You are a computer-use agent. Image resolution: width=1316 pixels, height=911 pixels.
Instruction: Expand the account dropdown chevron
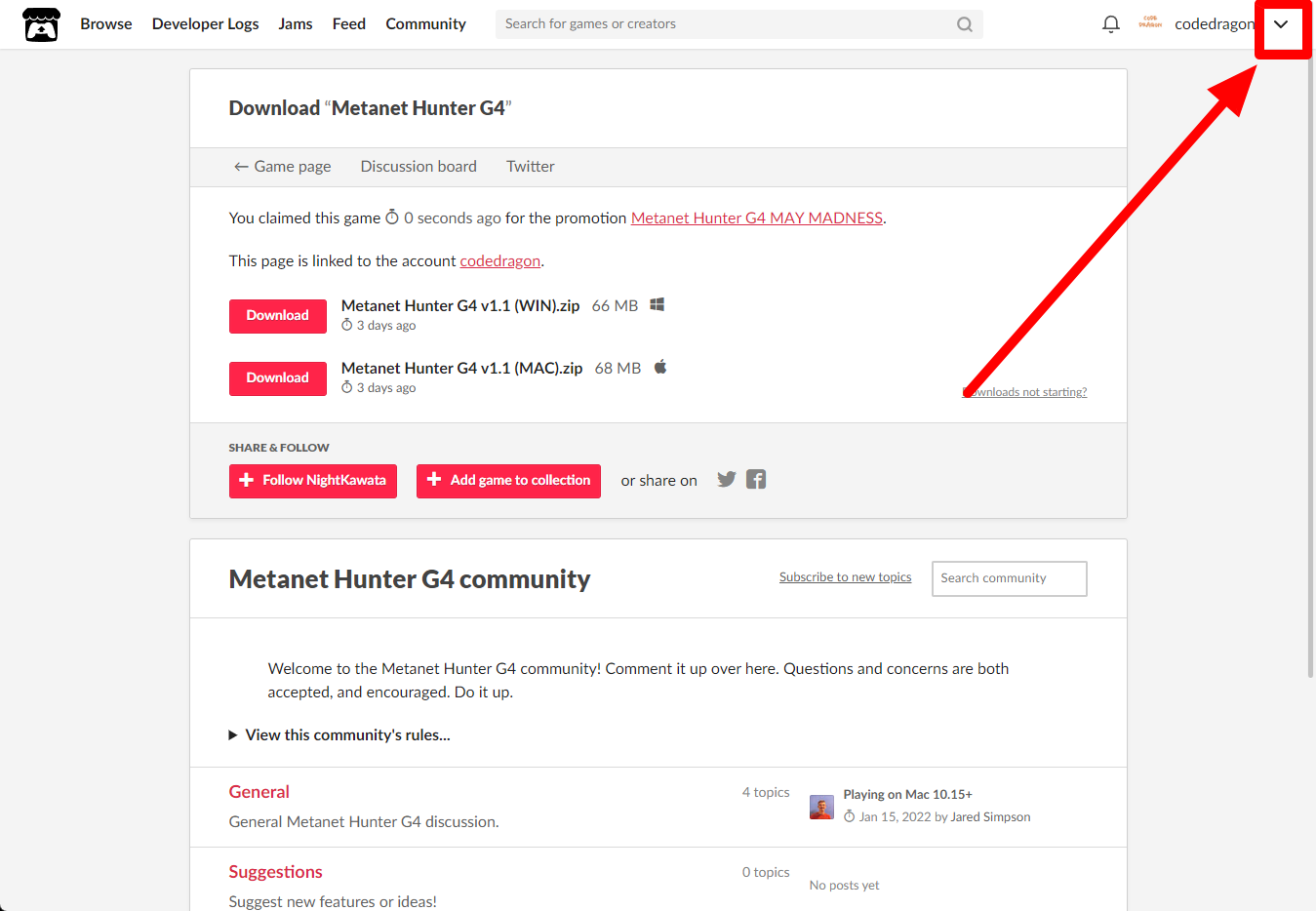[1281, 24]
